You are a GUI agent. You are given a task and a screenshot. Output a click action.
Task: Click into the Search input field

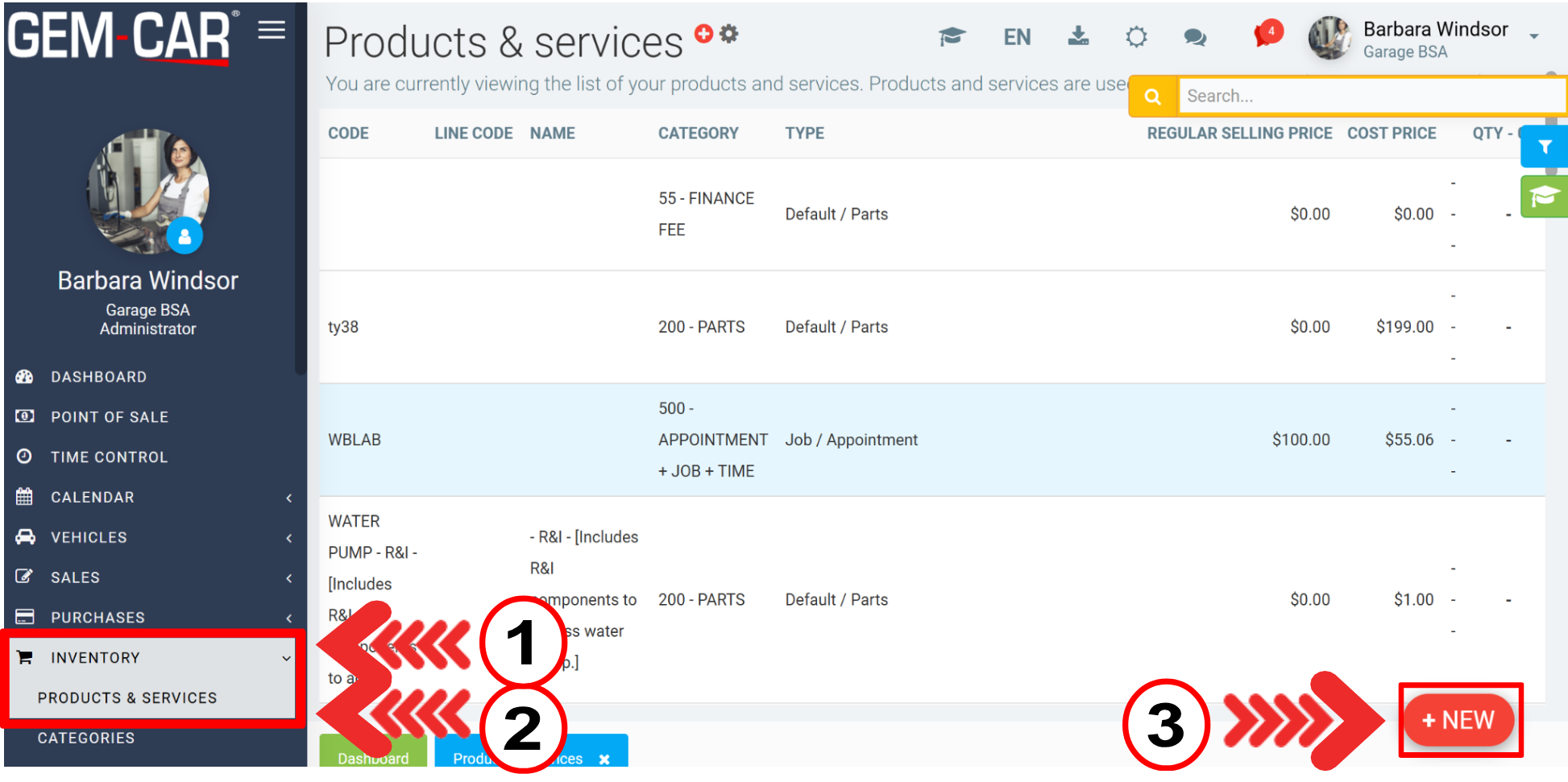click(1370, 97)
